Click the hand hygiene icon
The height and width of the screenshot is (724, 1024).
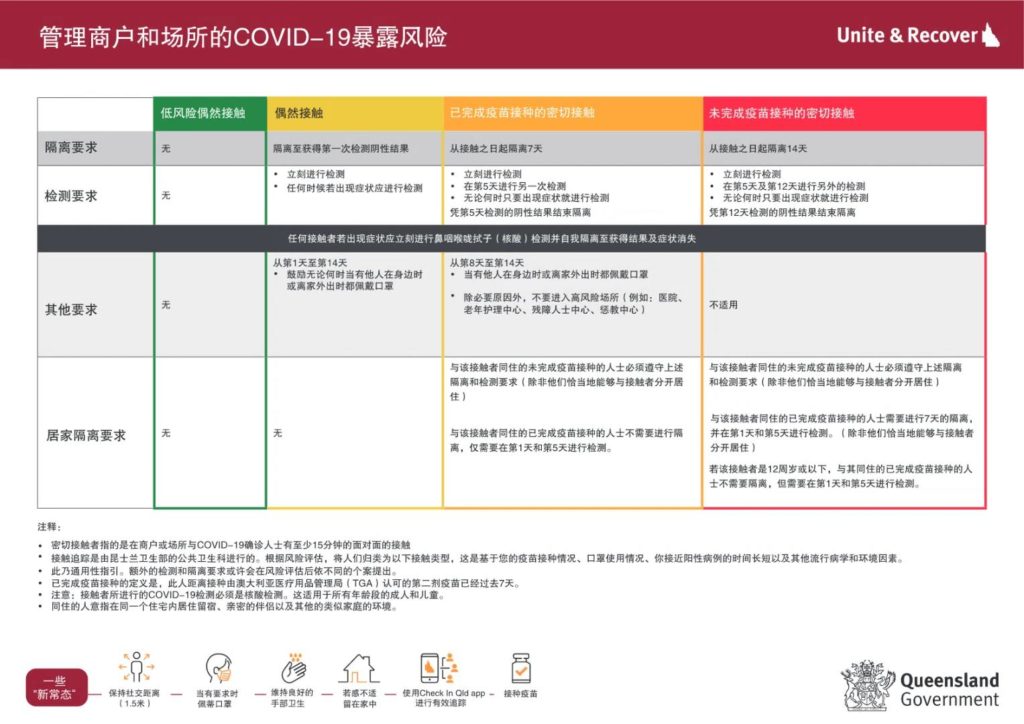point(293,668)
